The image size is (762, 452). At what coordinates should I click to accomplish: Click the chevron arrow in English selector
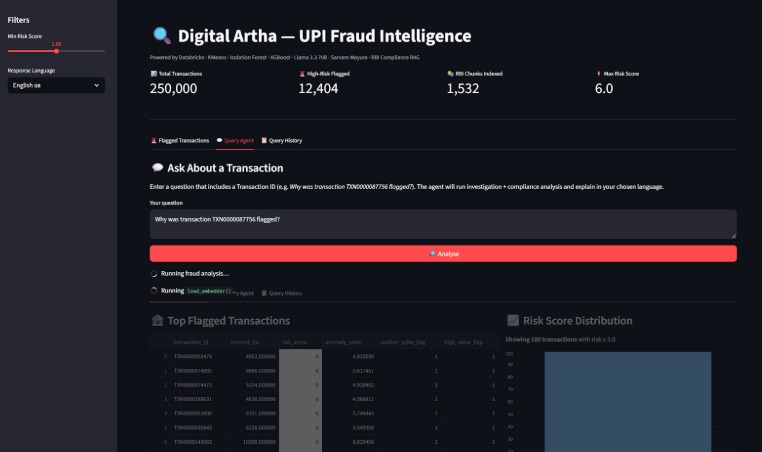click(96, 85)
